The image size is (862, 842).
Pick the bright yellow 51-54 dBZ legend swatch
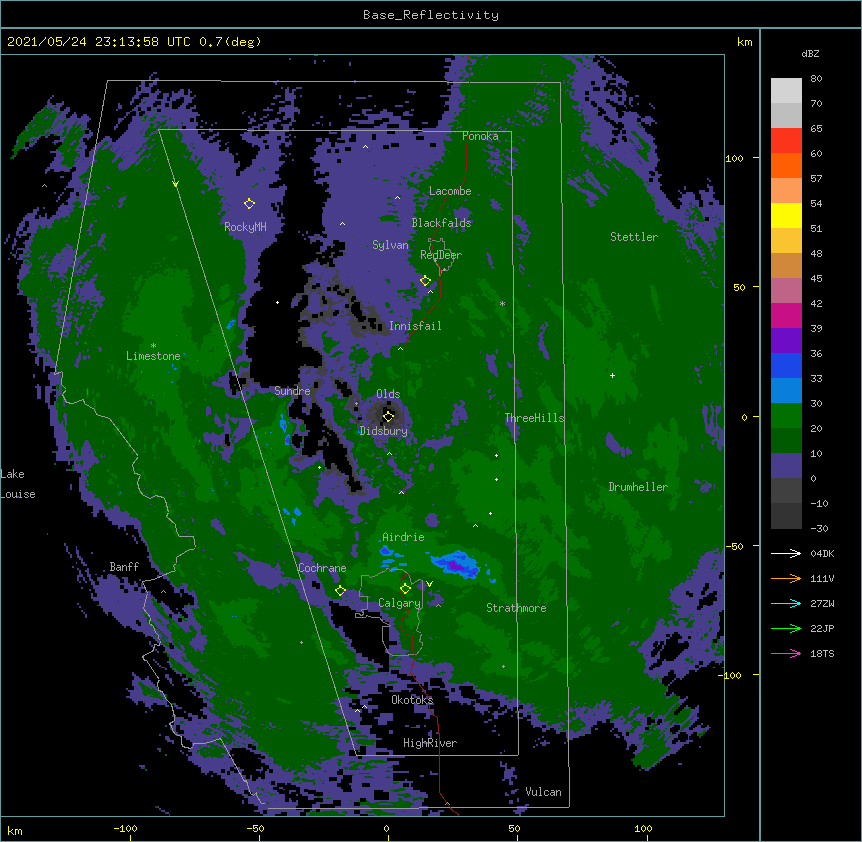786,215
